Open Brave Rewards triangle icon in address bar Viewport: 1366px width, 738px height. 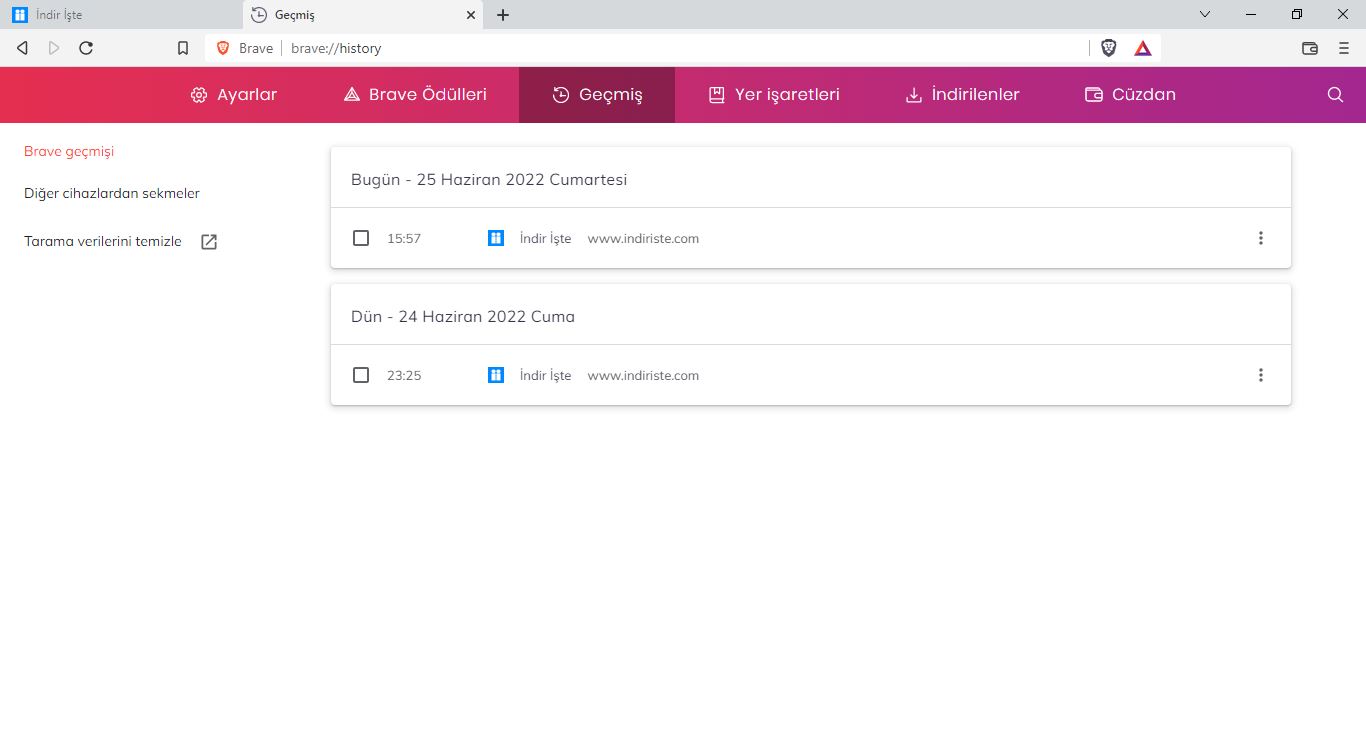1143,48
